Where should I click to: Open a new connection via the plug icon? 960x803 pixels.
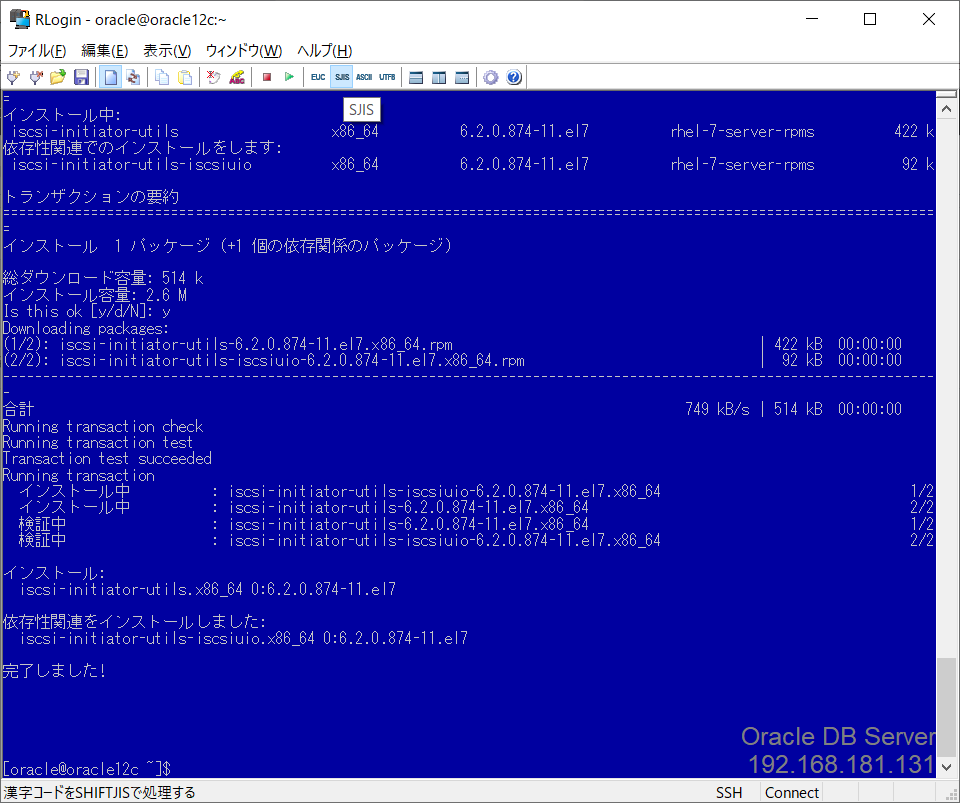tap(13, 77)
